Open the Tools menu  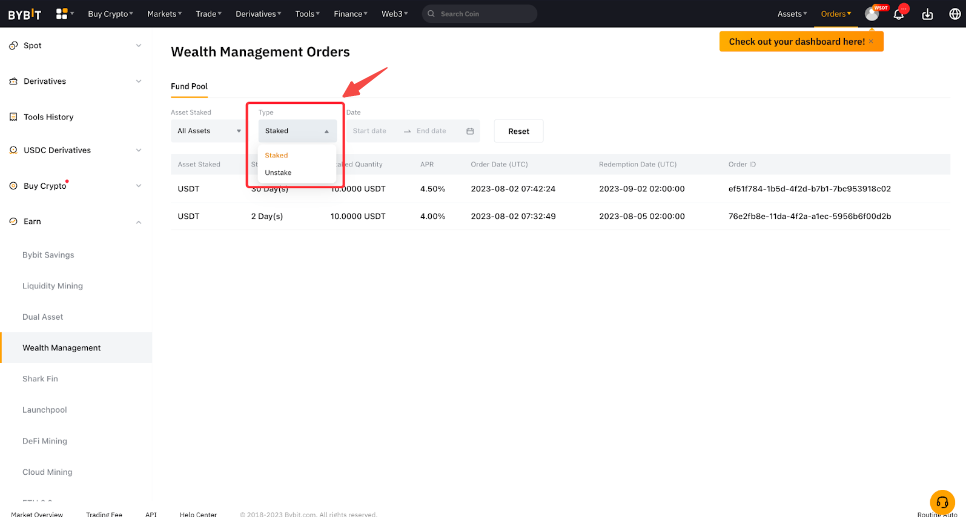(307, 14)
